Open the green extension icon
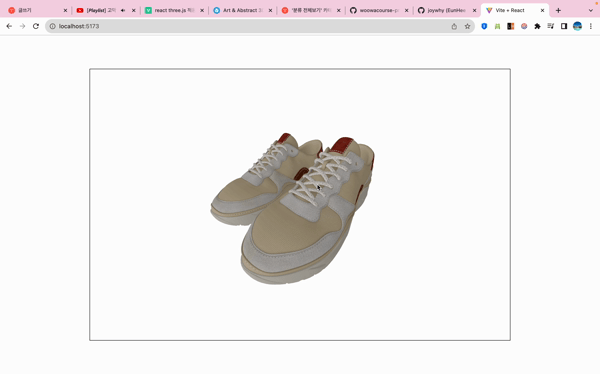The height and width of the screenshot is (374, 600). pyautogui.click(x=497, y=26)
